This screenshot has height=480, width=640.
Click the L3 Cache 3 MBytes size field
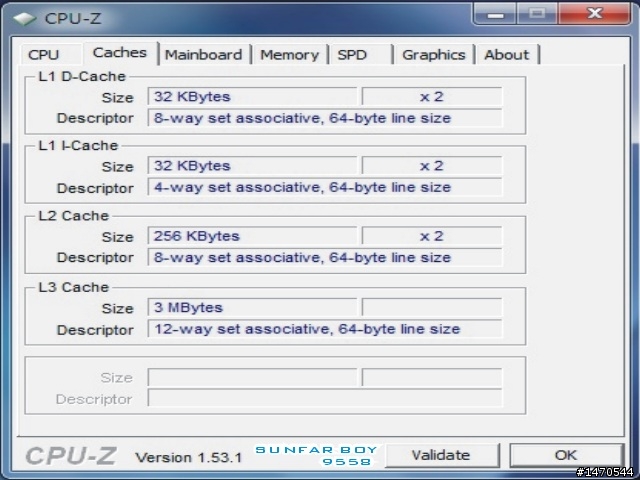point(252,307)
